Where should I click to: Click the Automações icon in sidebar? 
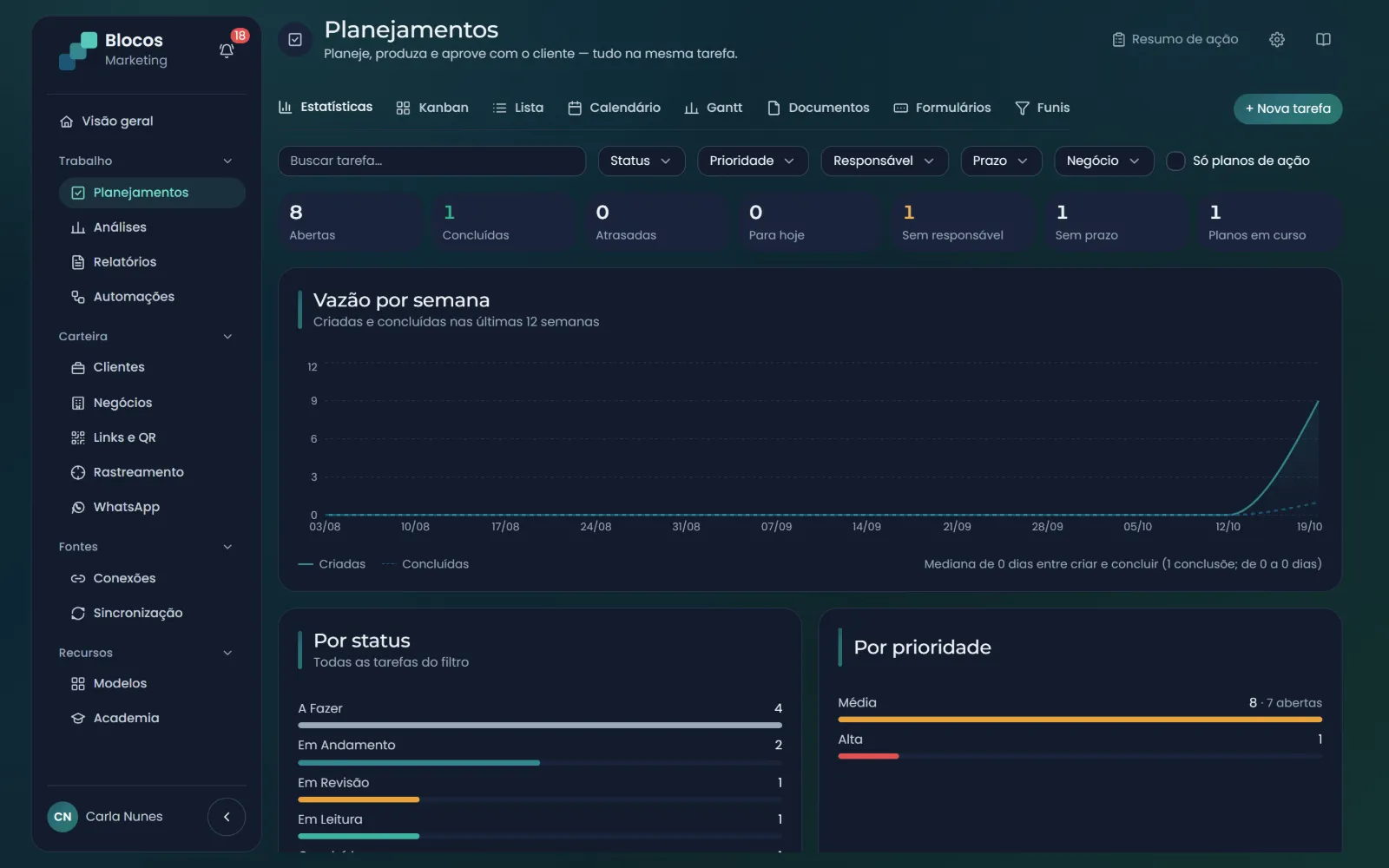pyautogui.click(x=78, y=297)
